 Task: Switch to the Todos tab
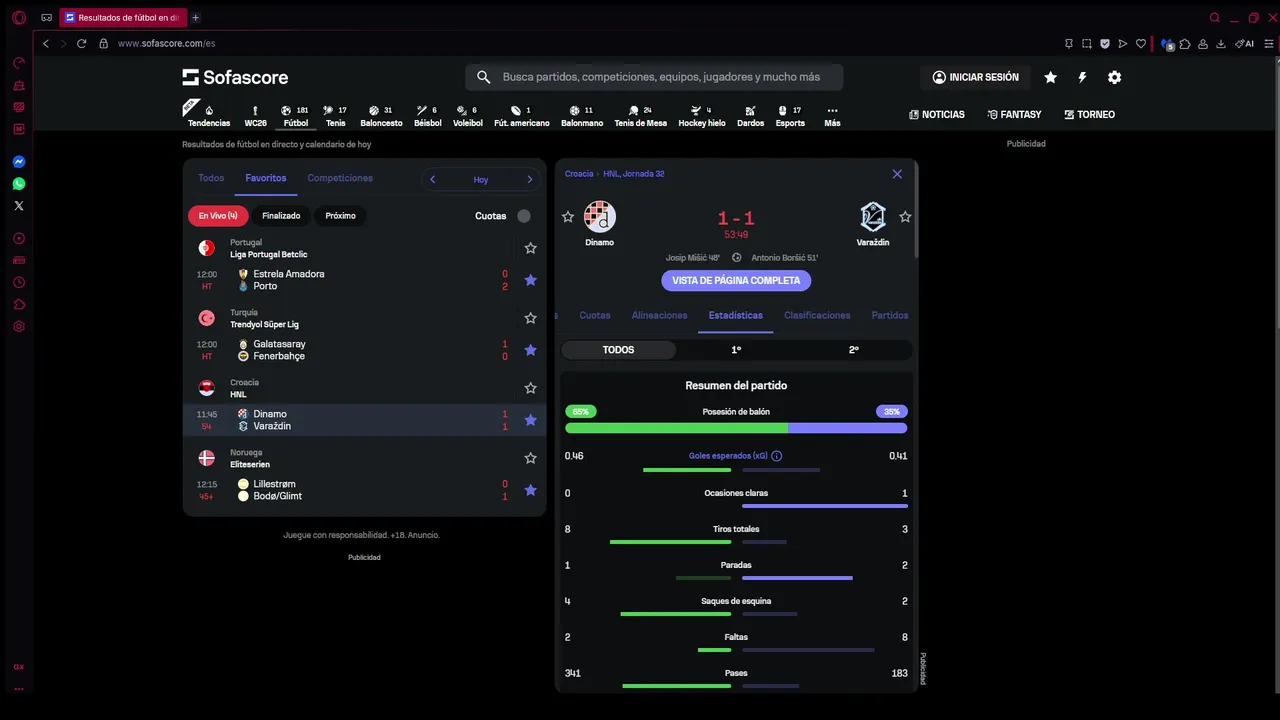211,178
